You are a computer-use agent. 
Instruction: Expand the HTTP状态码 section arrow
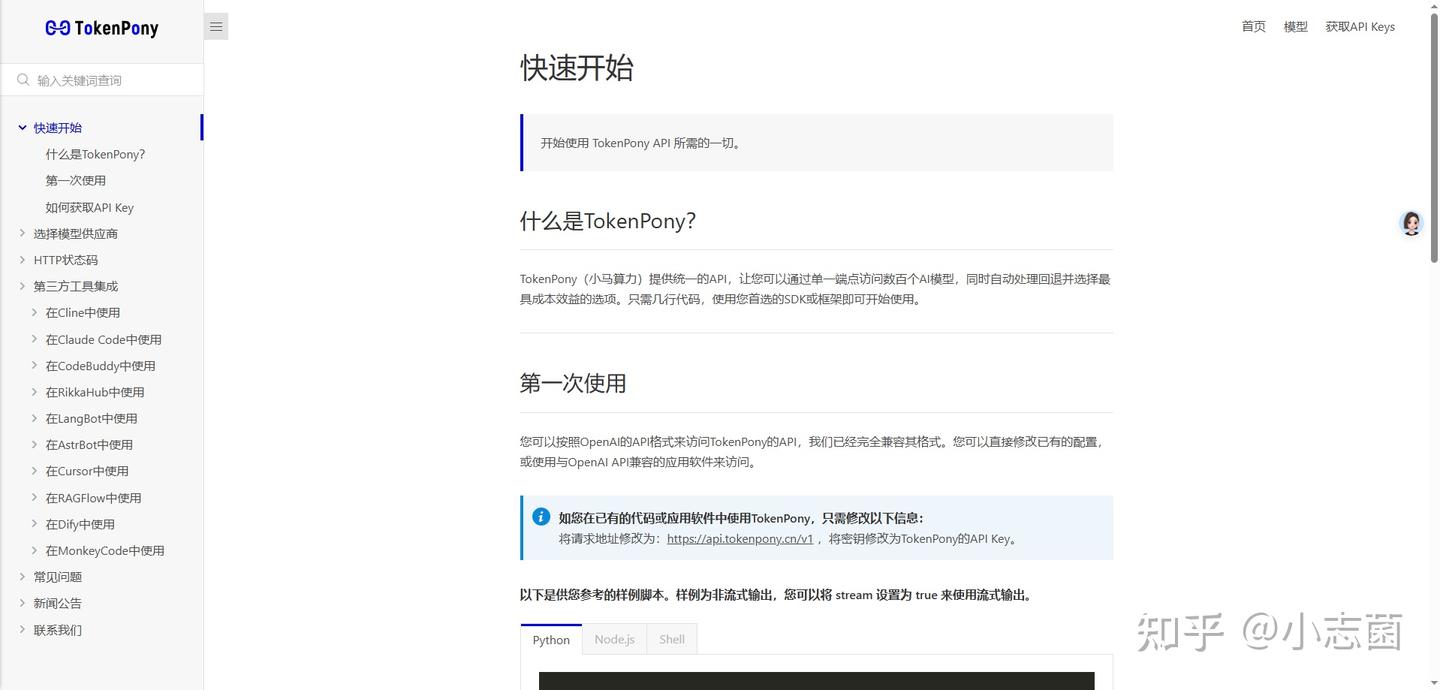click(22, 260)
